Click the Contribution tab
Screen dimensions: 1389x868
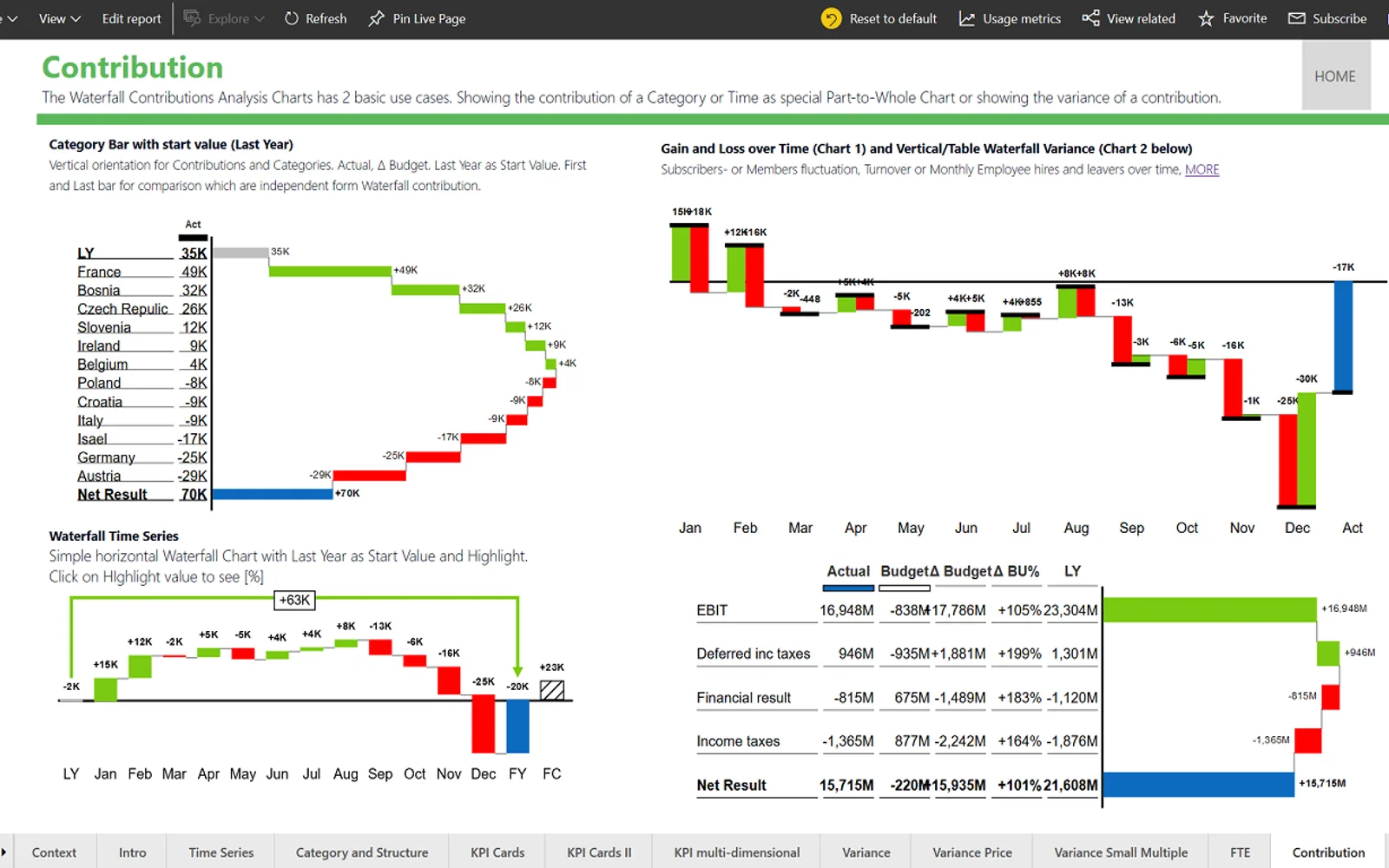(1328, 852)
